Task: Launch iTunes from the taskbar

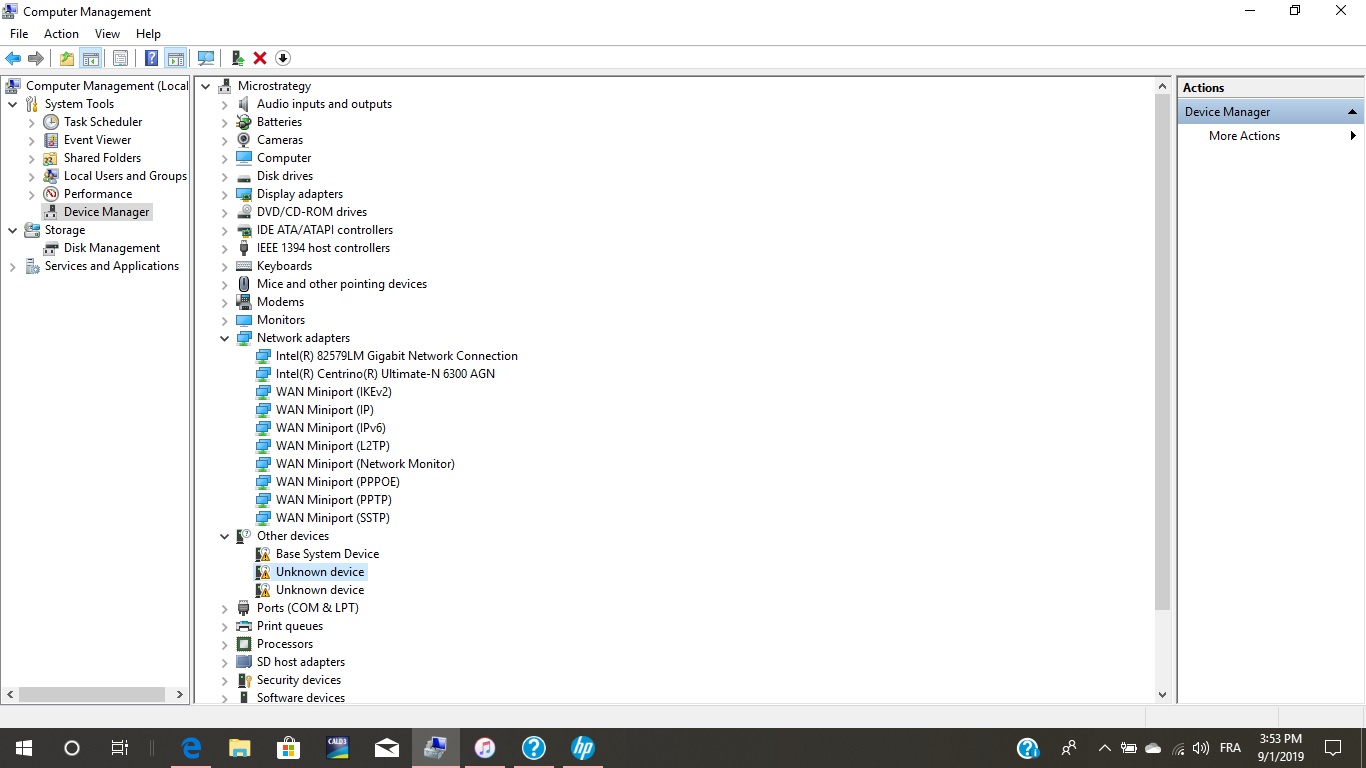Action: (484, 747)
